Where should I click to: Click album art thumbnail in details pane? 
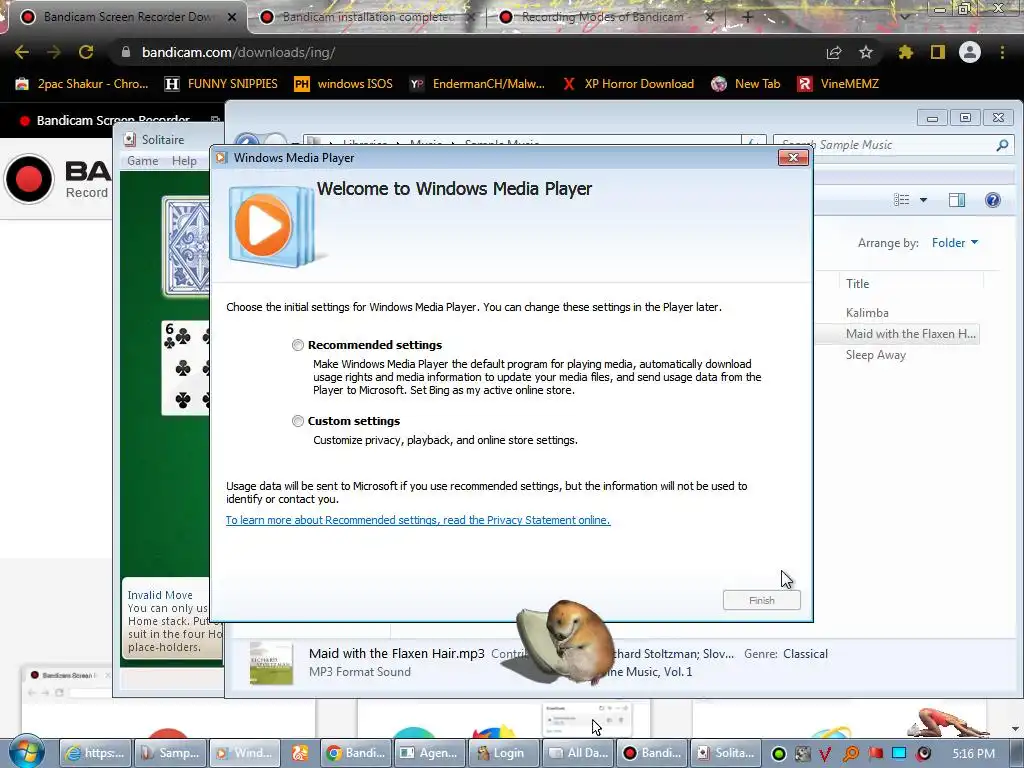pos(271,662)
